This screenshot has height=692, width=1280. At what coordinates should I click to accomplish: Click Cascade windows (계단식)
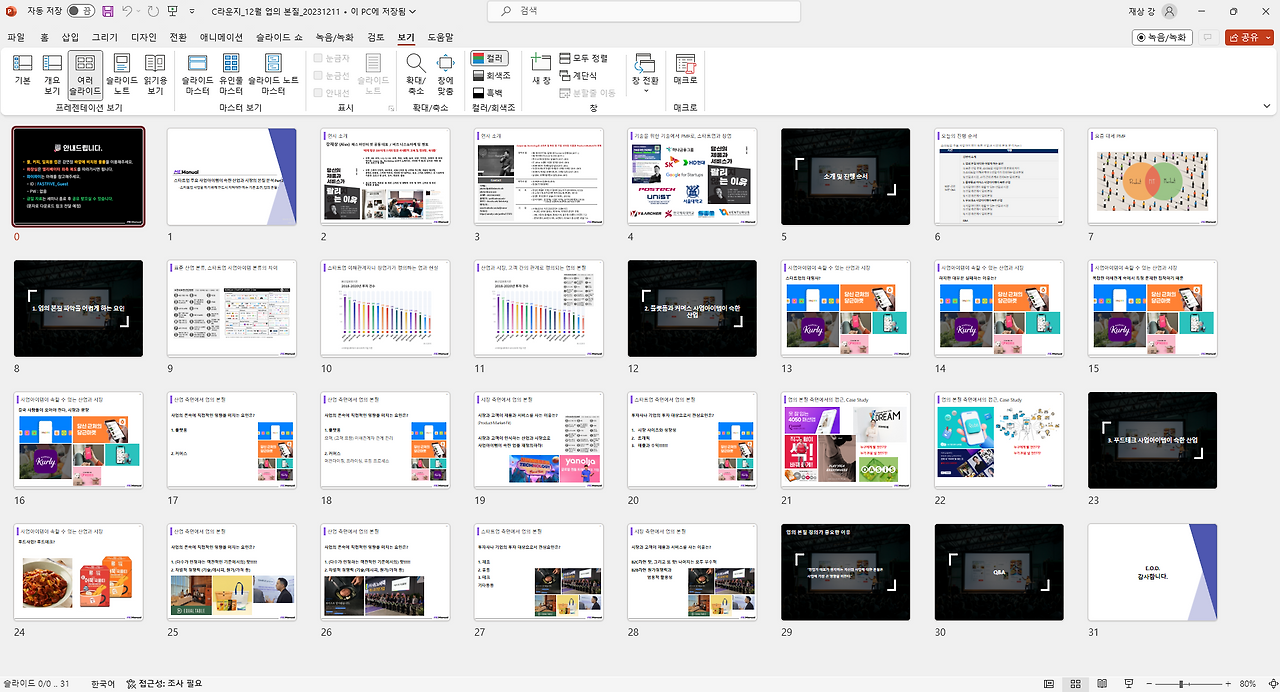578,75
